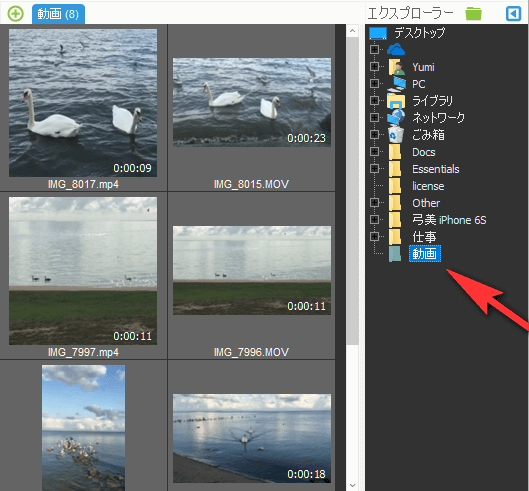Click the media list vertical scrollbar thumb

pyautogui.click(x=352, y=191)
